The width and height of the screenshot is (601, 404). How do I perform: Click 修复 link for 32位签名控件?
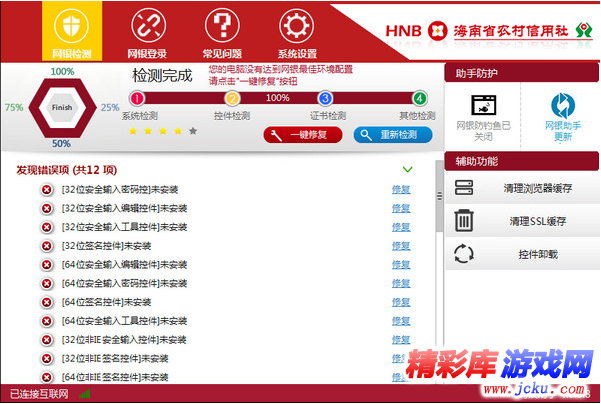point(400,246)
